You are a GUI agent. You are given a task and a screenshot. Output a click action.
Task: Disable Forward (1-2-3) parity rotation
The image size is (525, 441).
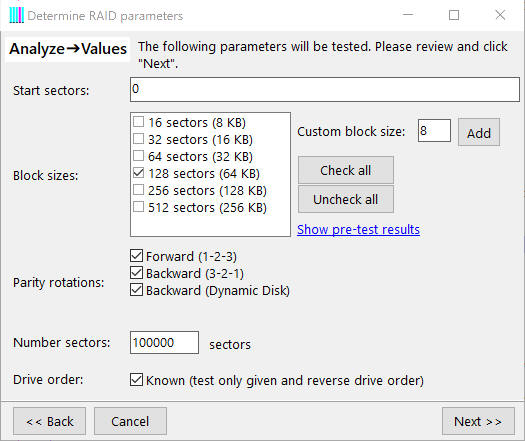click(136, 256)
